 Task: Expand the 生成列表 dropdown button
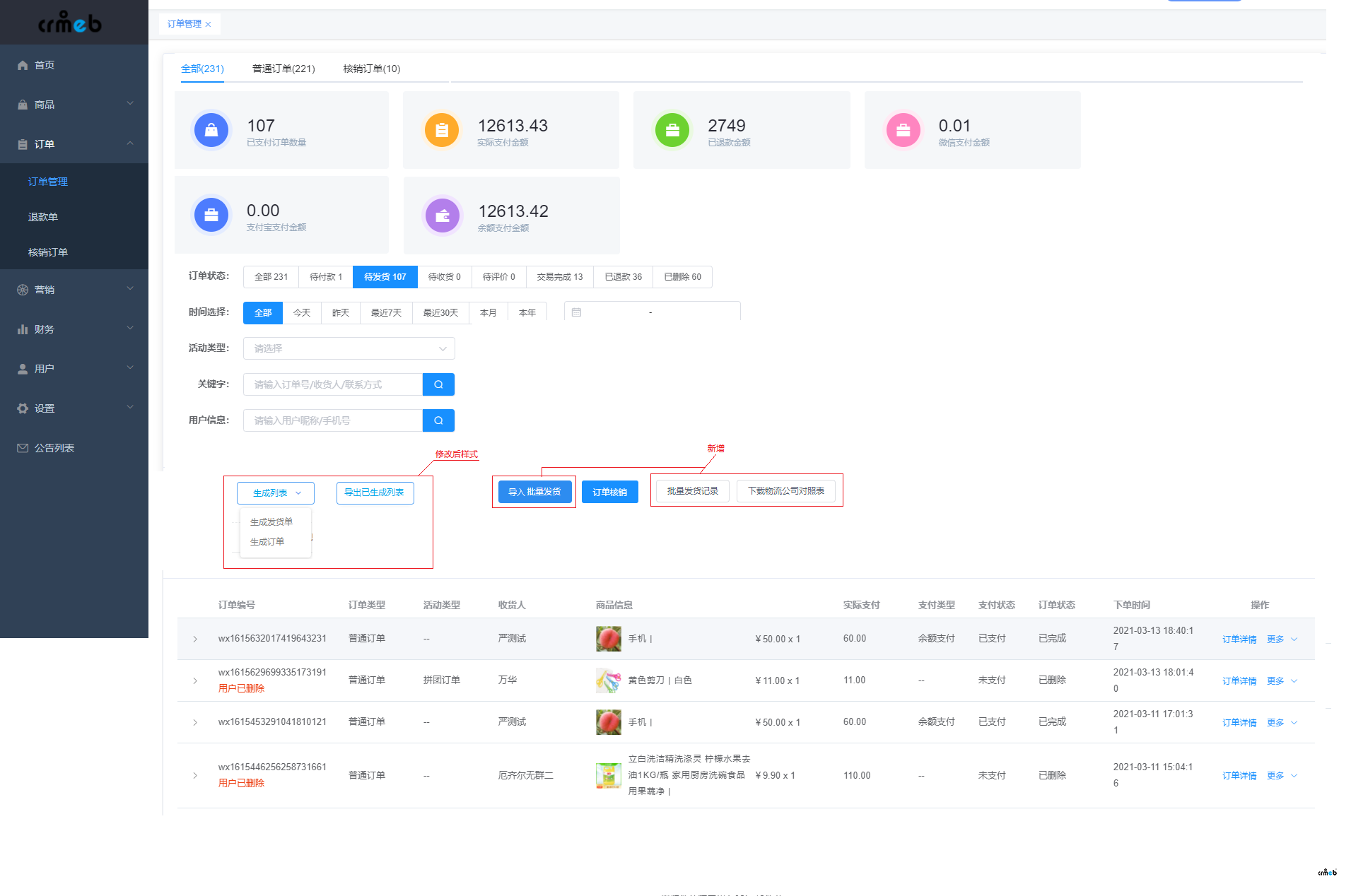276,493
